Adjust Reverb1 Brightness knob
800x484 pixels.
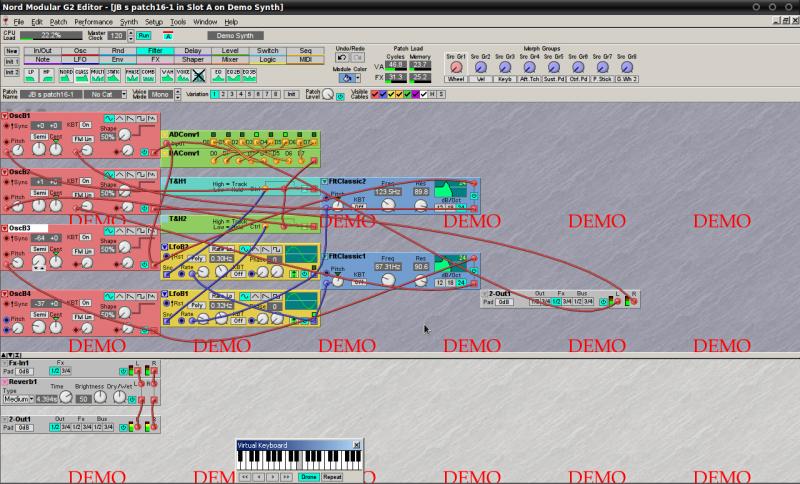(x=100, y=397)
